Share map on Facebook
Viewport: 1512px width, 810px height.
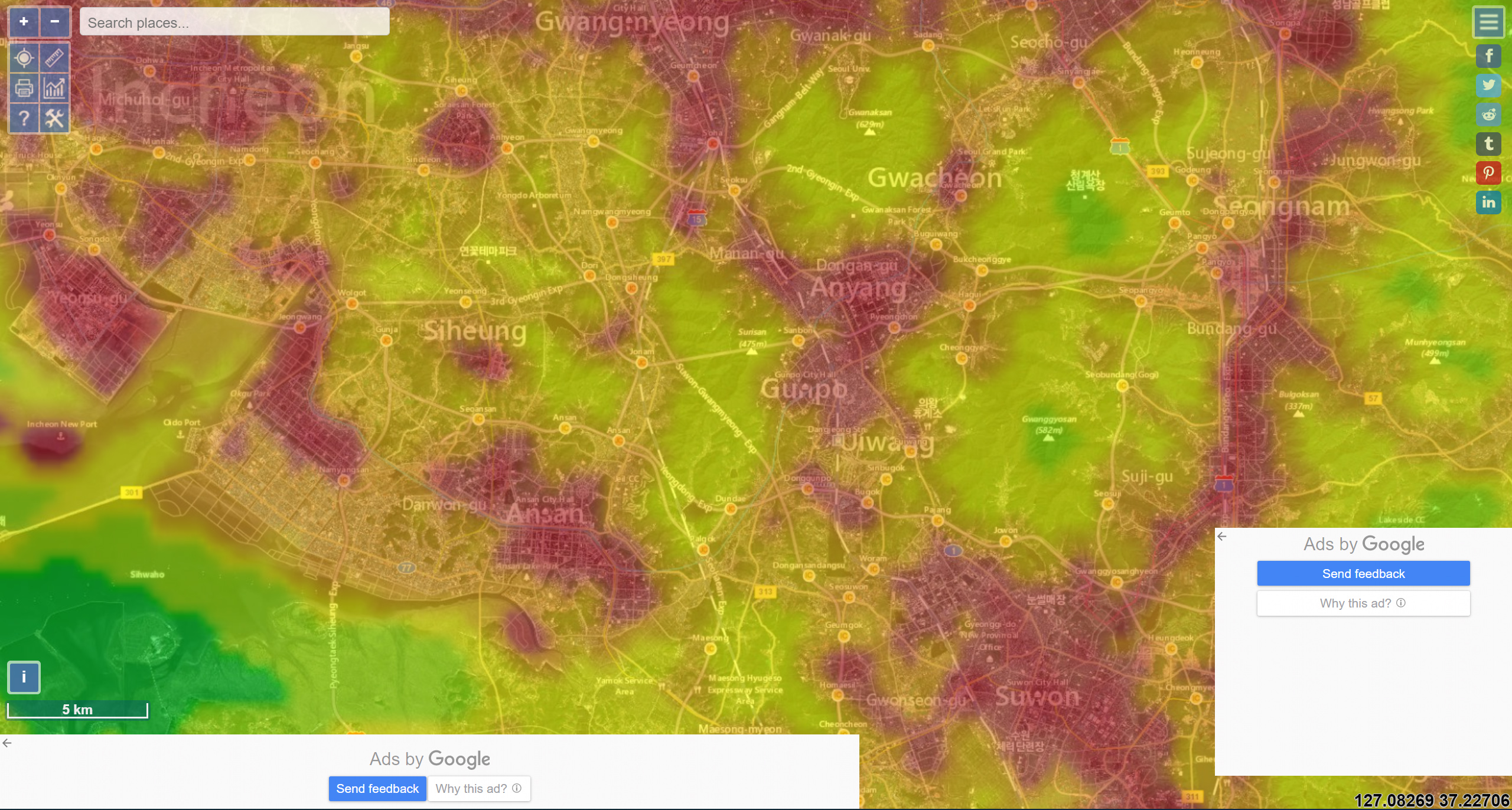tap(1488, 56)
